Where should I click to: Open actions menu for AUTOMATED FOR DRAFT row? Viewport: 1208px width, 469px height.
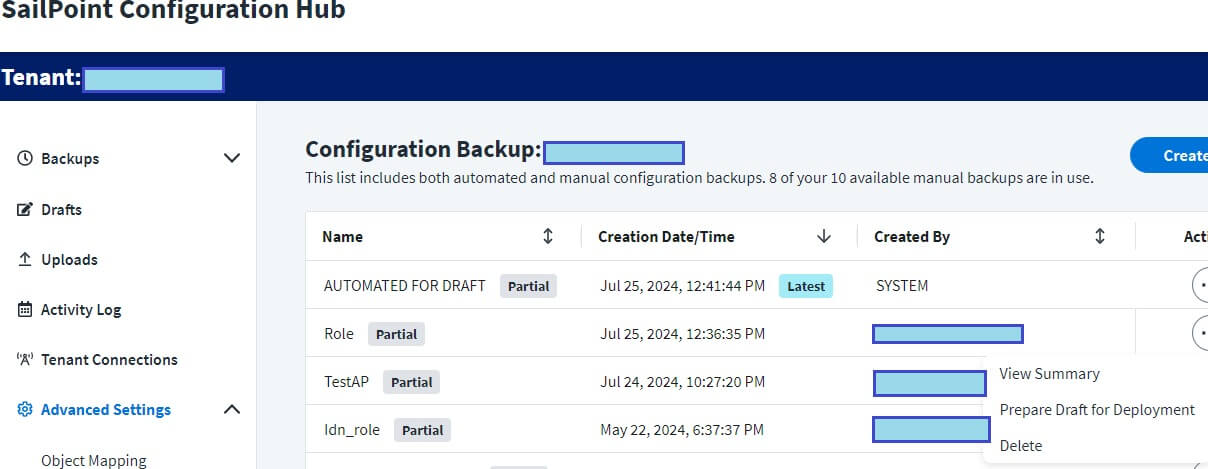click(x=1200, y=285)
